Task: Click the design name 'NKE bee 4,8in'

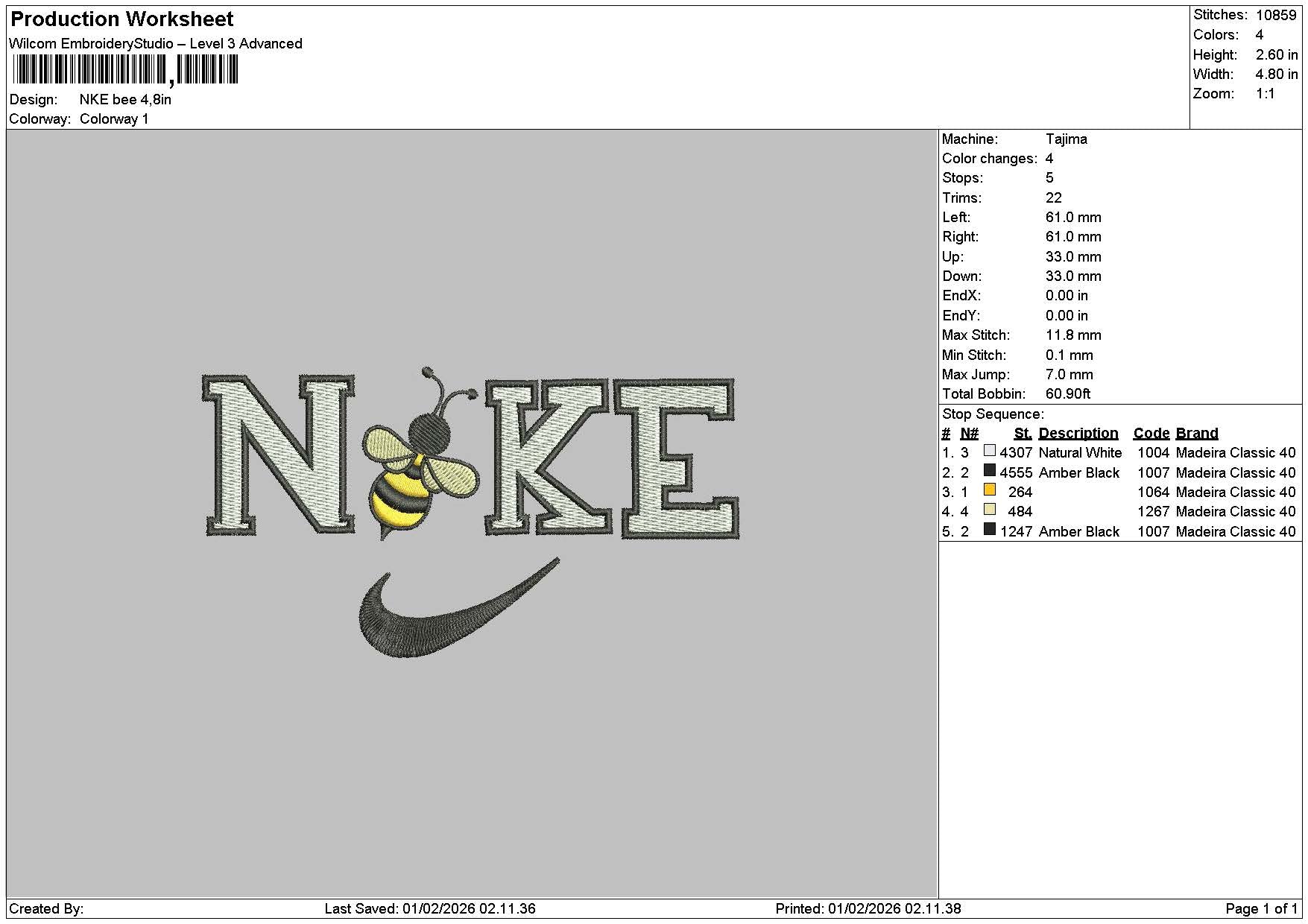Action: click(125, 100)
